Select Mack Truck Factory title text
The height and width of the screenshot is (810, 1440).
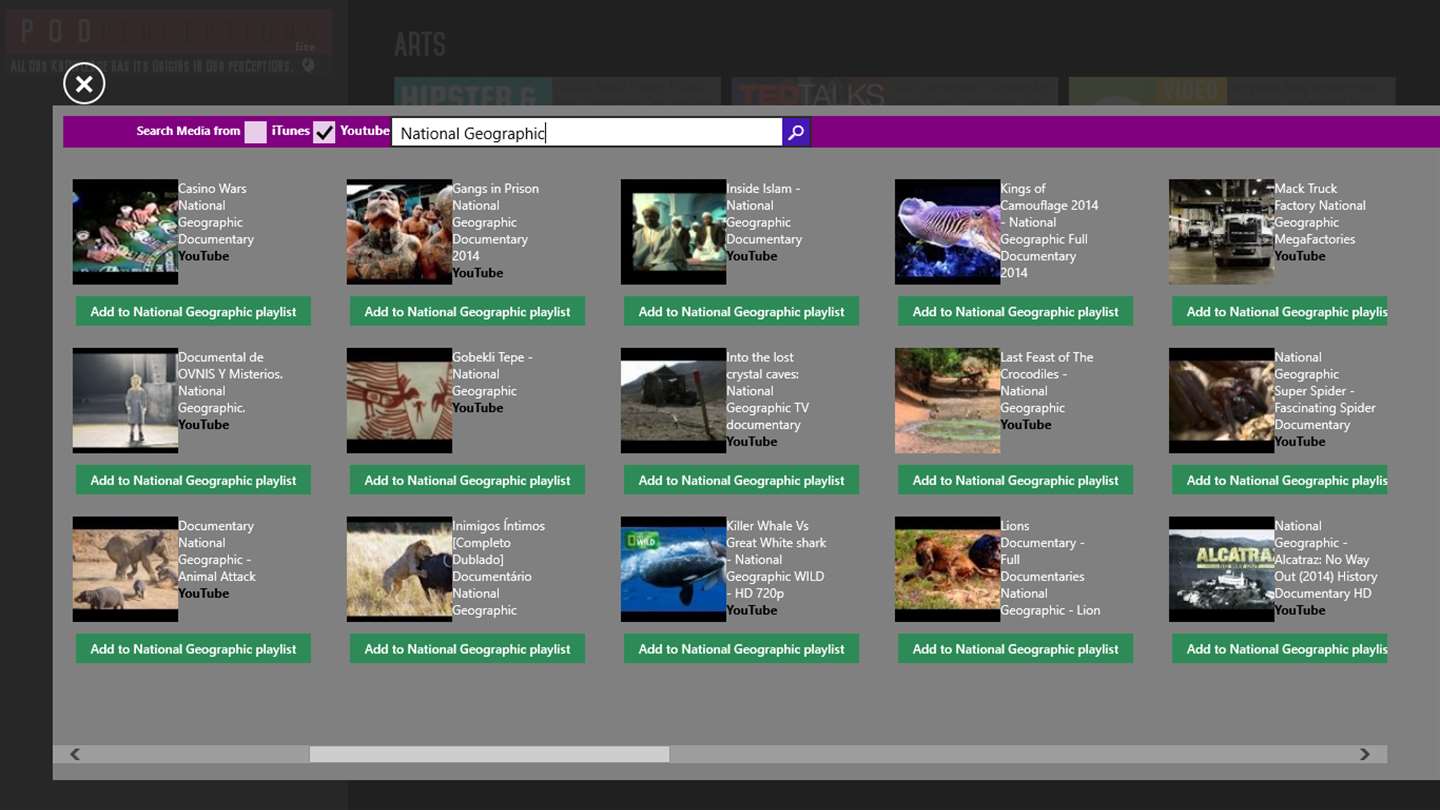pos(1320,214)
